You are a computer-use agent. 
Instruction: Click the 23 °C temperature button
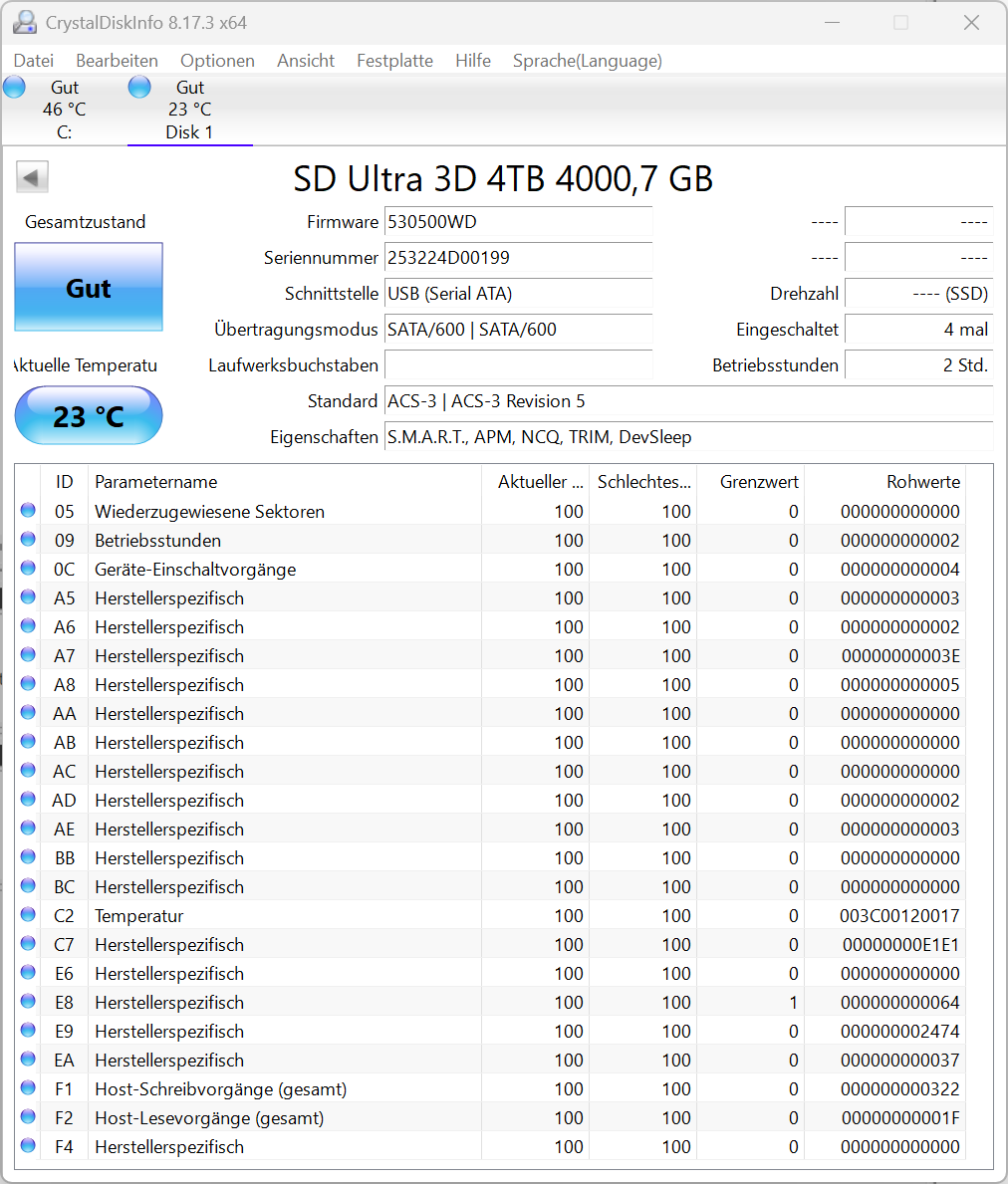(x=89, y=415)
